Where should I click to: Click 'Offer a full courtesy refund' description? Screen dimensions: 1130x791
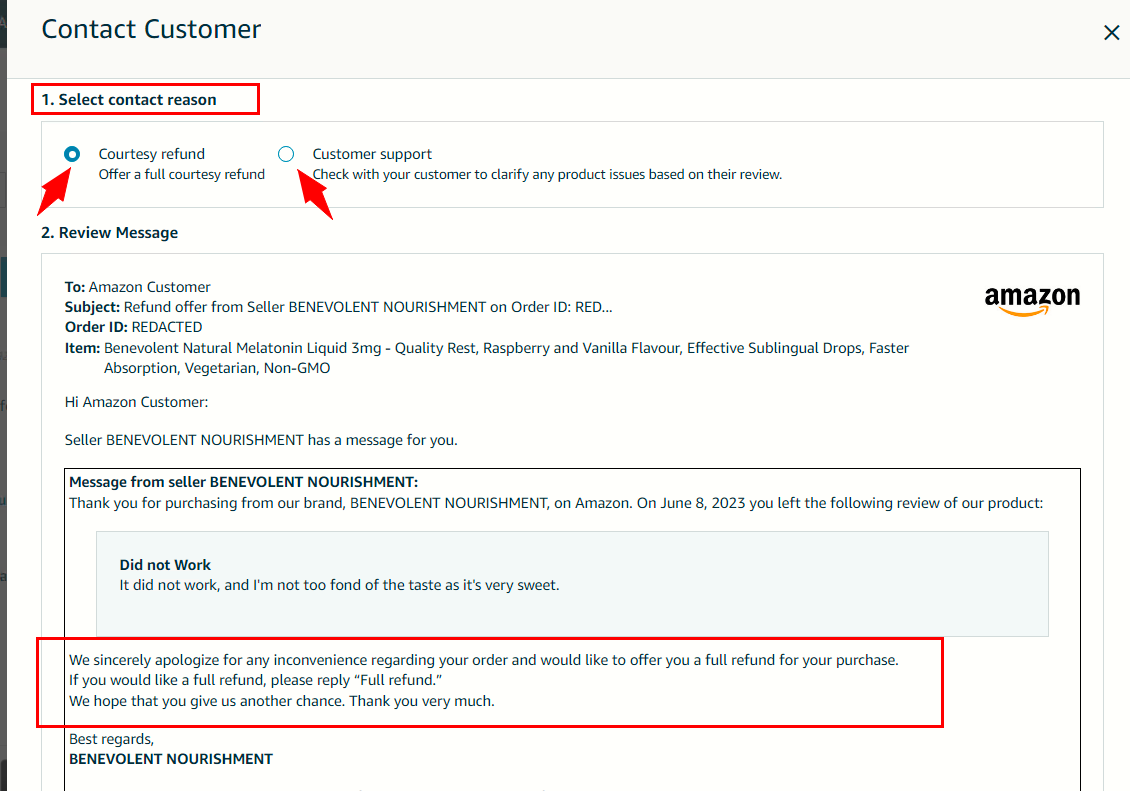click(x=182, y=174)
